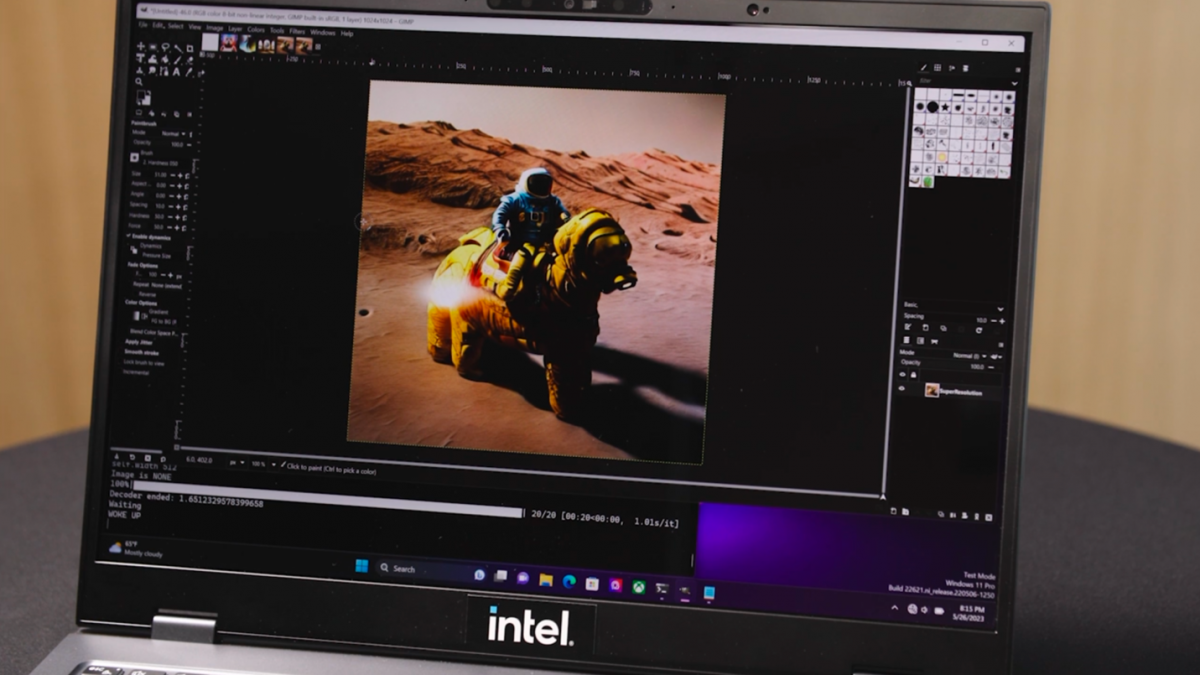Hide the SuperResolution layer via eye icon

tap(902, 388)
